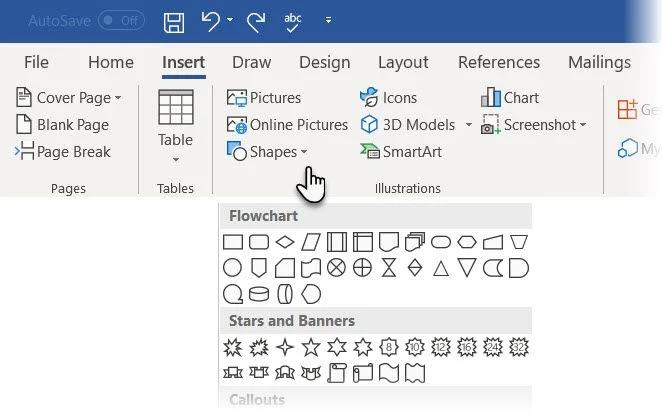This screenshot has height=413, width=663.
Task: Select the flowchart Off-page Connector shape
Action: click(x=259, y=268)
